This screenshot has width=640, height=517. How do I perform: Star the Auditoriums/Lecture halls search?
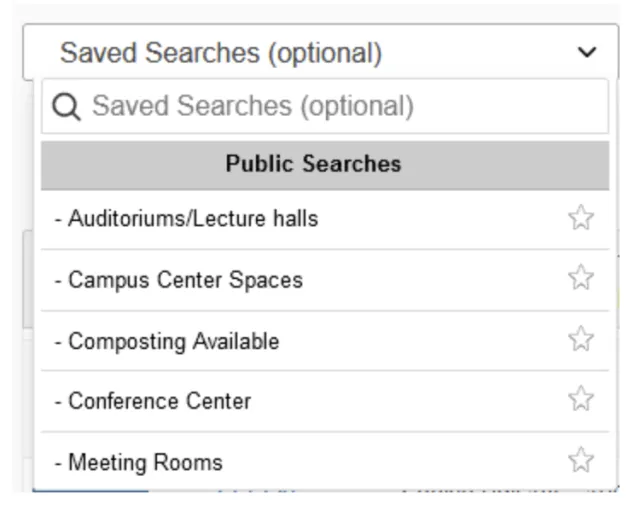point(581,218)
